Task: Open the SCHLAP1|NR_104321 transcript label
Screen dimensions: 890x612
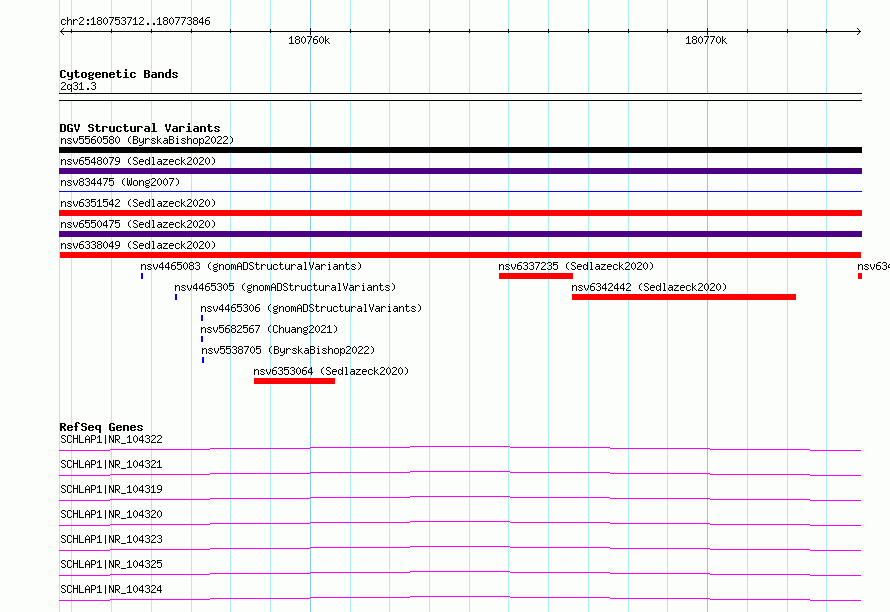Action: pyautogui.click(x=111, y=464)
